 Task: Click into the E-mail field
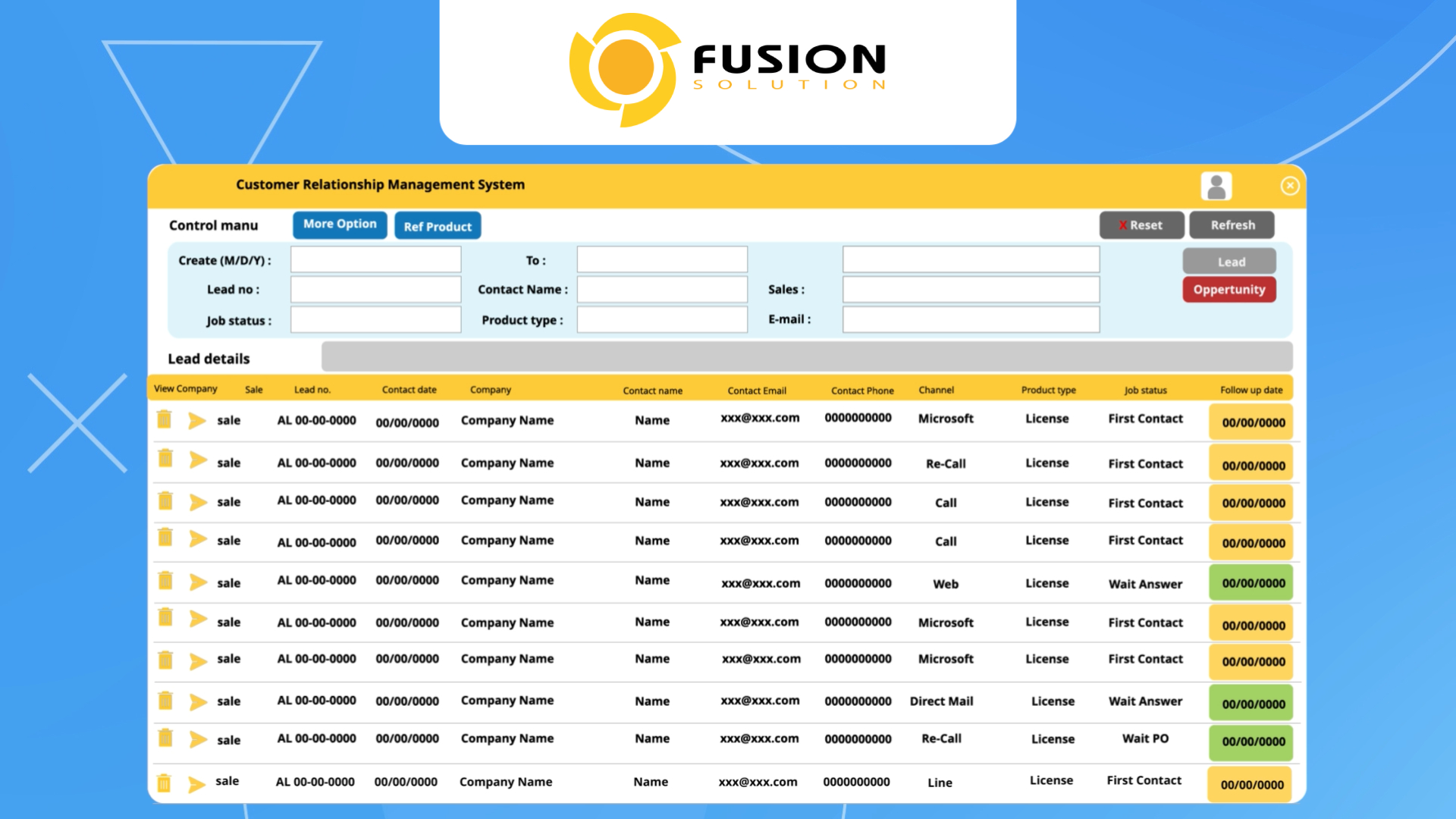[971, 319]
